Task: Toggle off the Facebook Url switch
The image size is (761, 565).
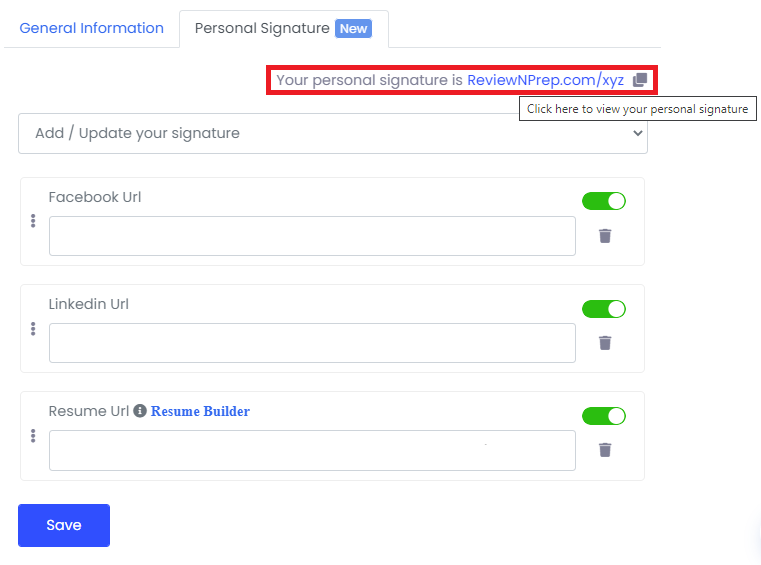Action: pos(604,201)
